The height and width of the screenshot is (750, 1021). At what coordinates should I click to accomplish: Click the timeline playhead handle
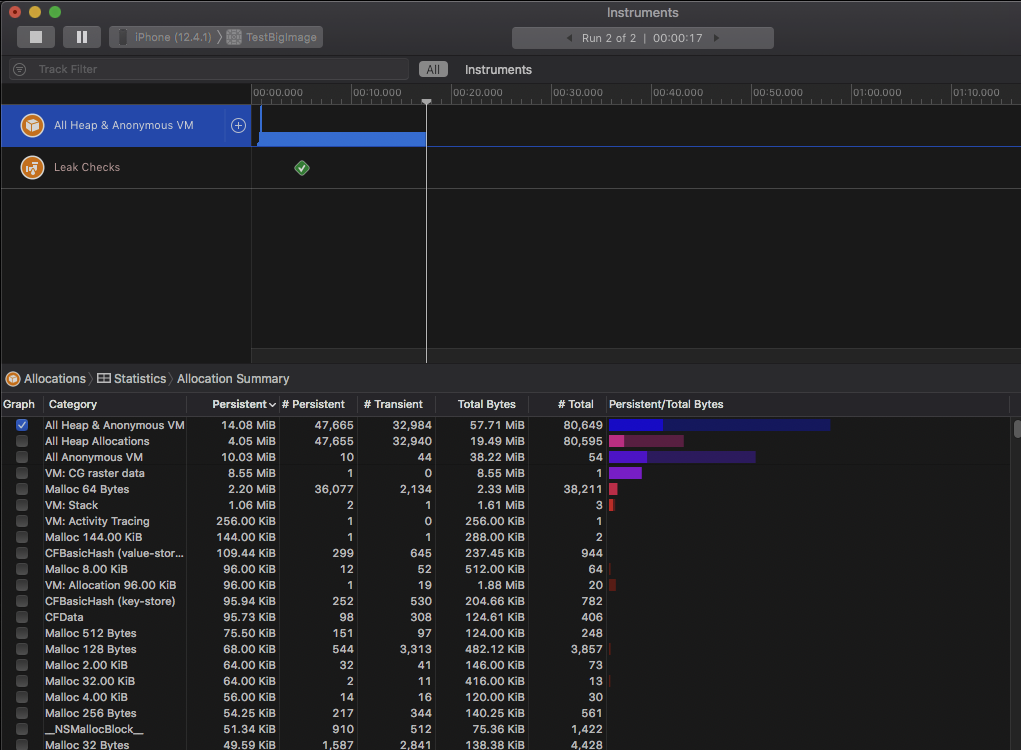(x=427, y=102)
